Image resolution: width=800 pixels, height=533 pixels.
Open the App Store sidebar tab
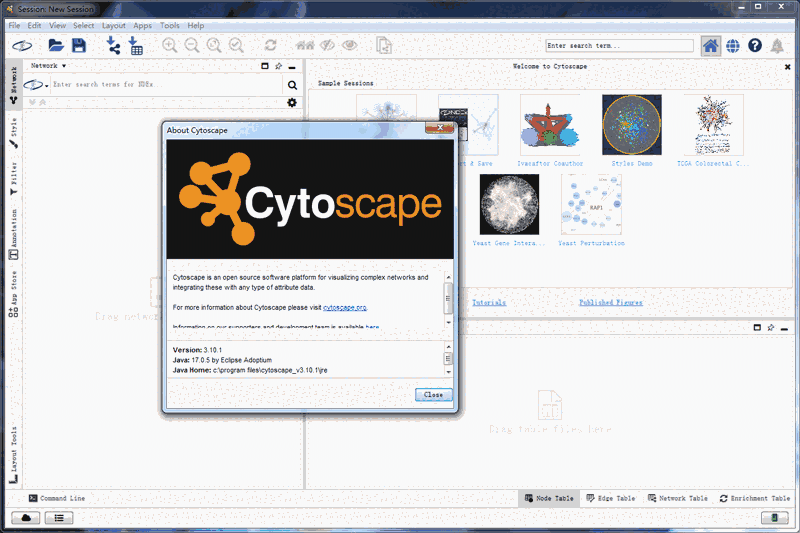pyautogui.click(x=14, y=294)
